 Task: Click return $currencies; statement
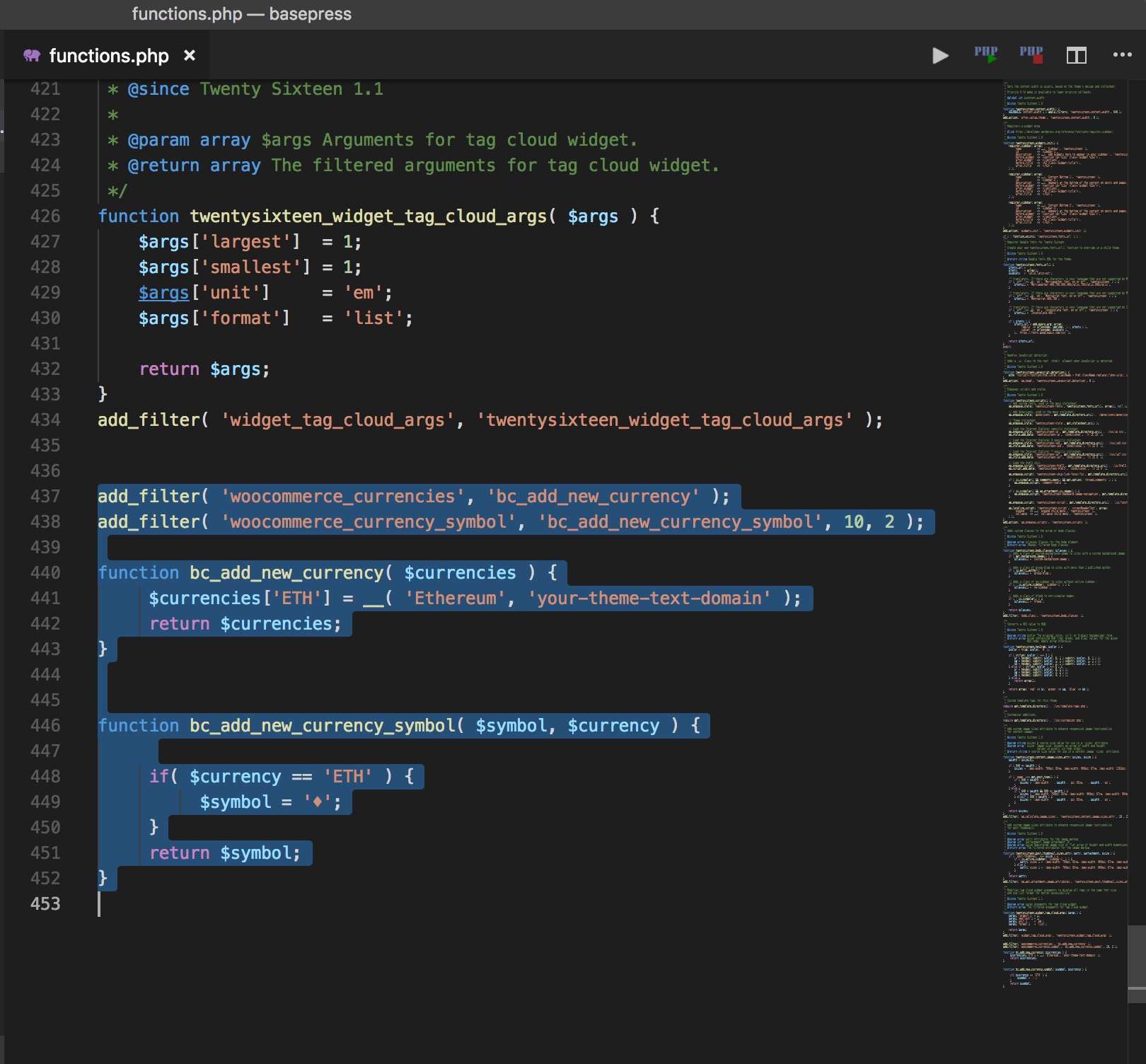(245, 624)
